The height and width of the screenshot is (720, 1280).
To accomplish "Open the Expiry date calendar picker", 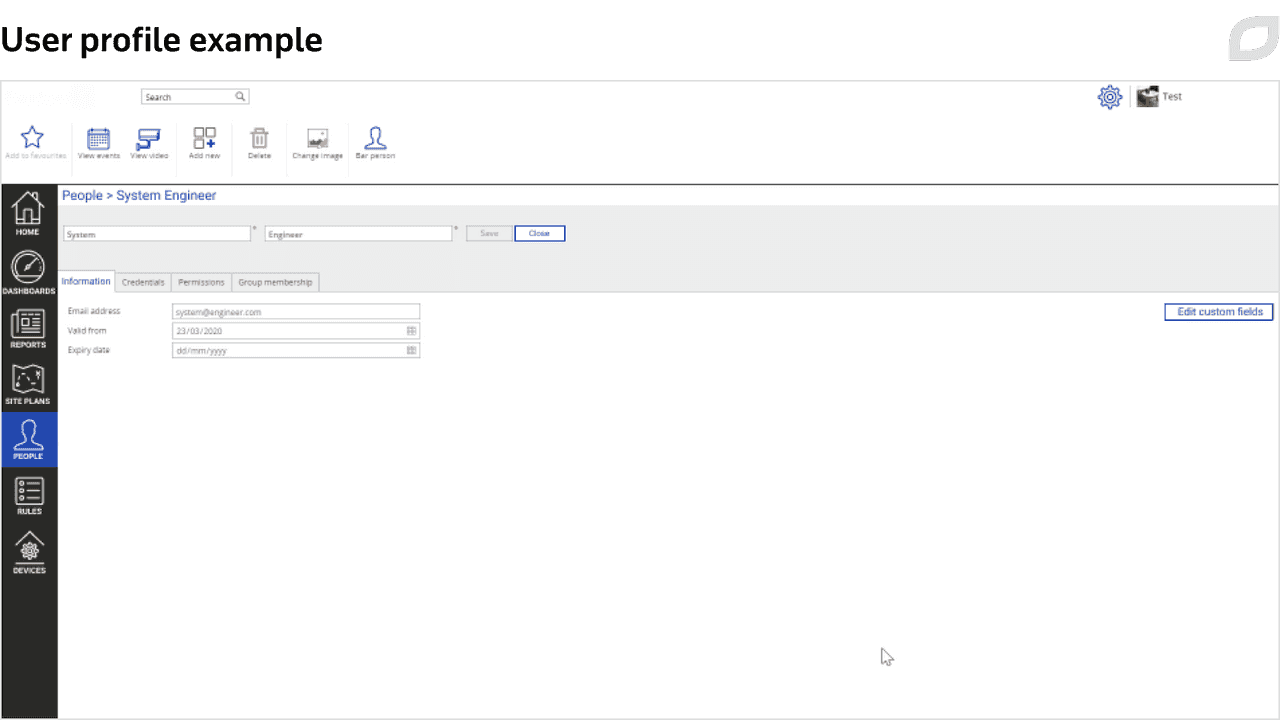I will tap(411, 350).
